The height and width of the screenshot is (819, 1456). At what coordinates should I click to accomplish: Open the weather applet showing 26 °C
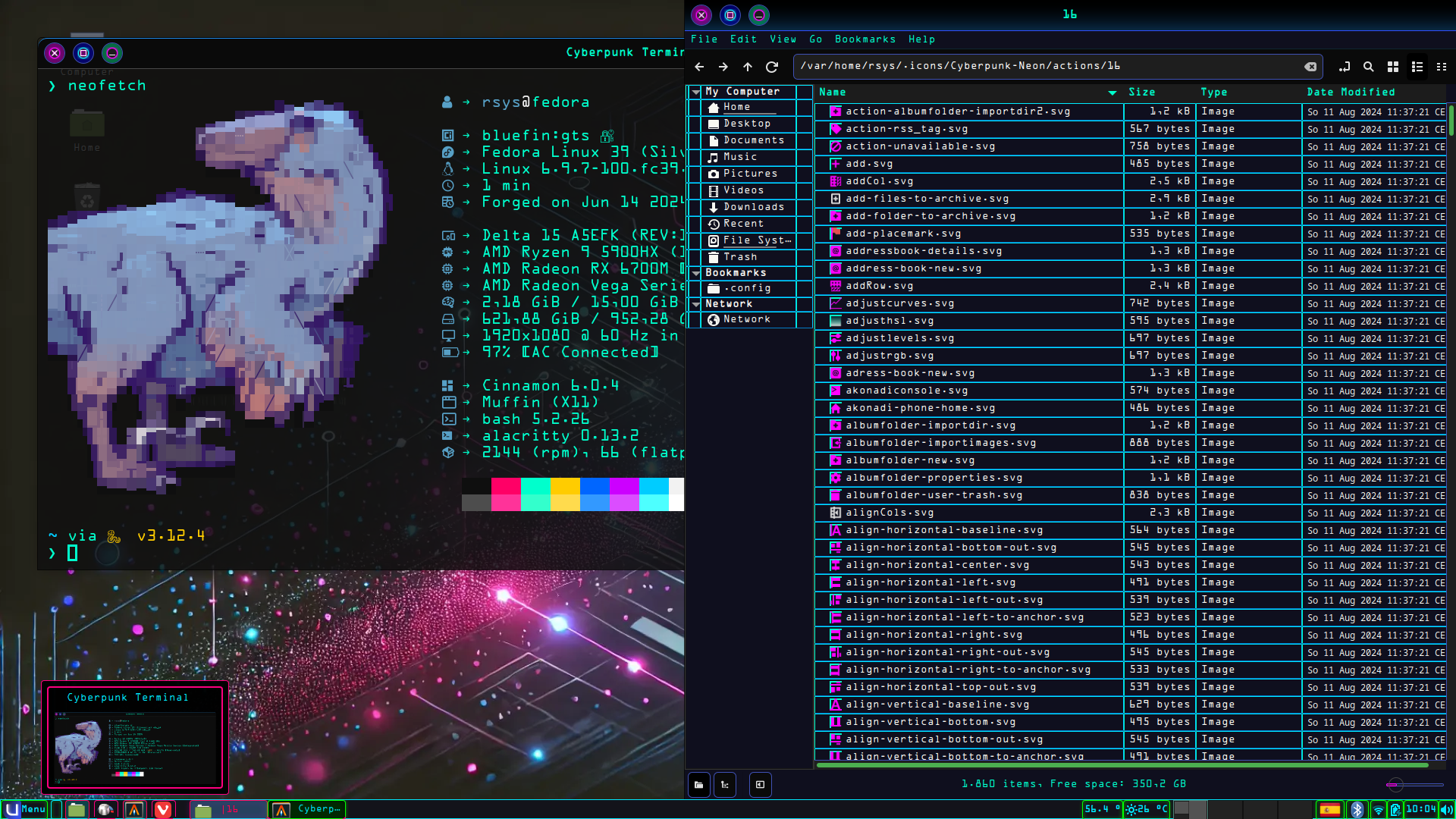1147,809
